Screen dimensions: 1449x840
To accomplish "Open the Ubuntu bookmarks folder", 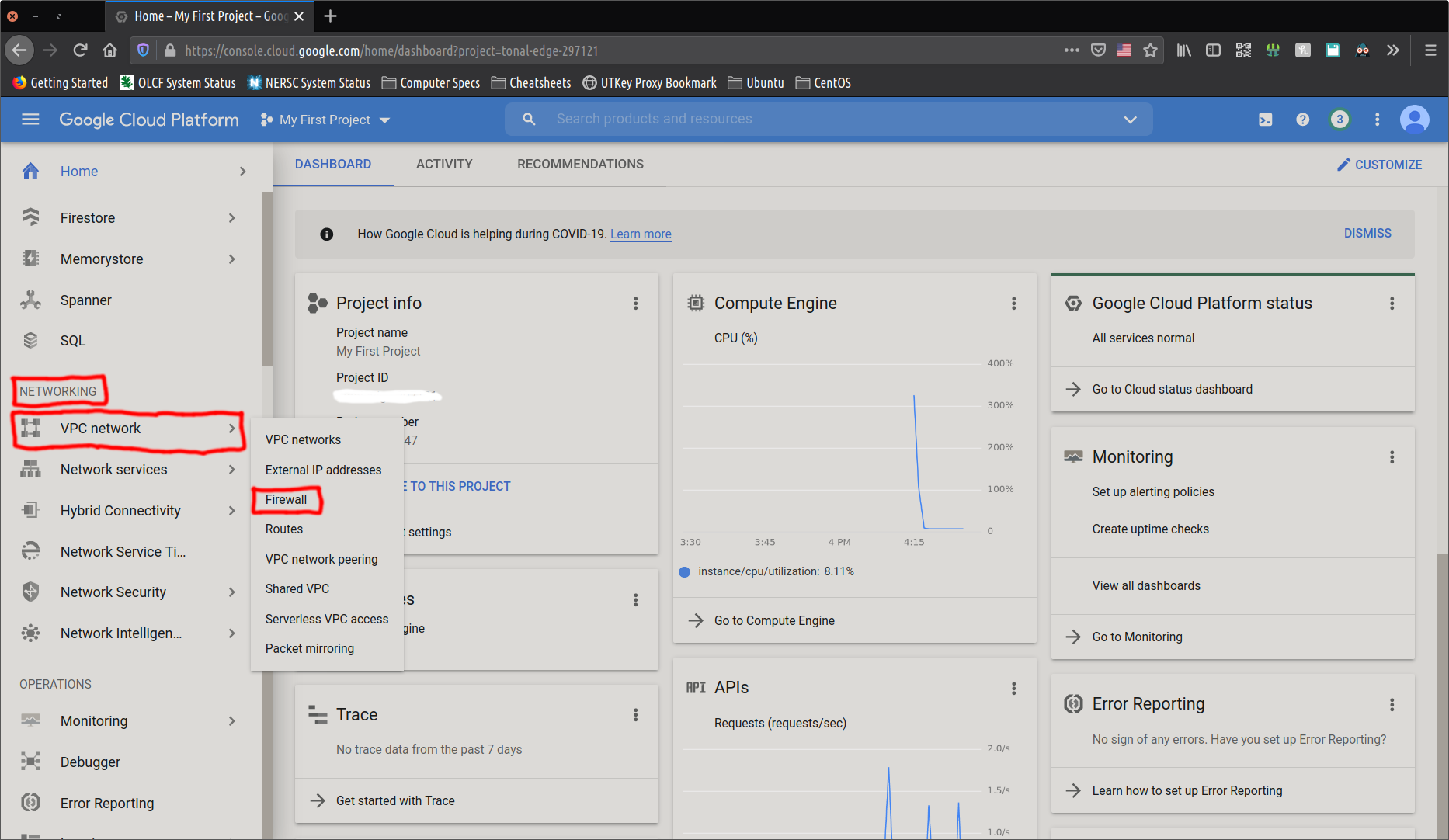I will click(x=756, y=82).
